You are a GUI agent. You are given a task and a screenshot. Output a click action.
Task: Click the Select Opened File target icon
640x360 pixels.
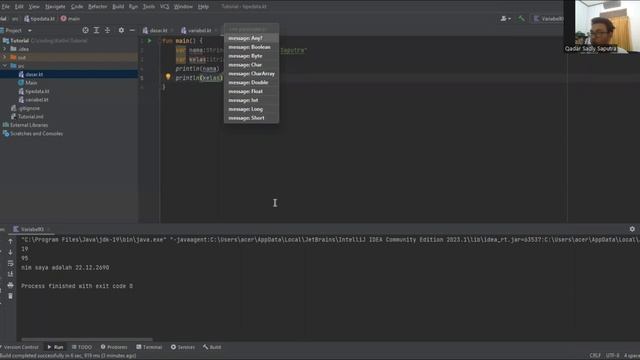85,30
